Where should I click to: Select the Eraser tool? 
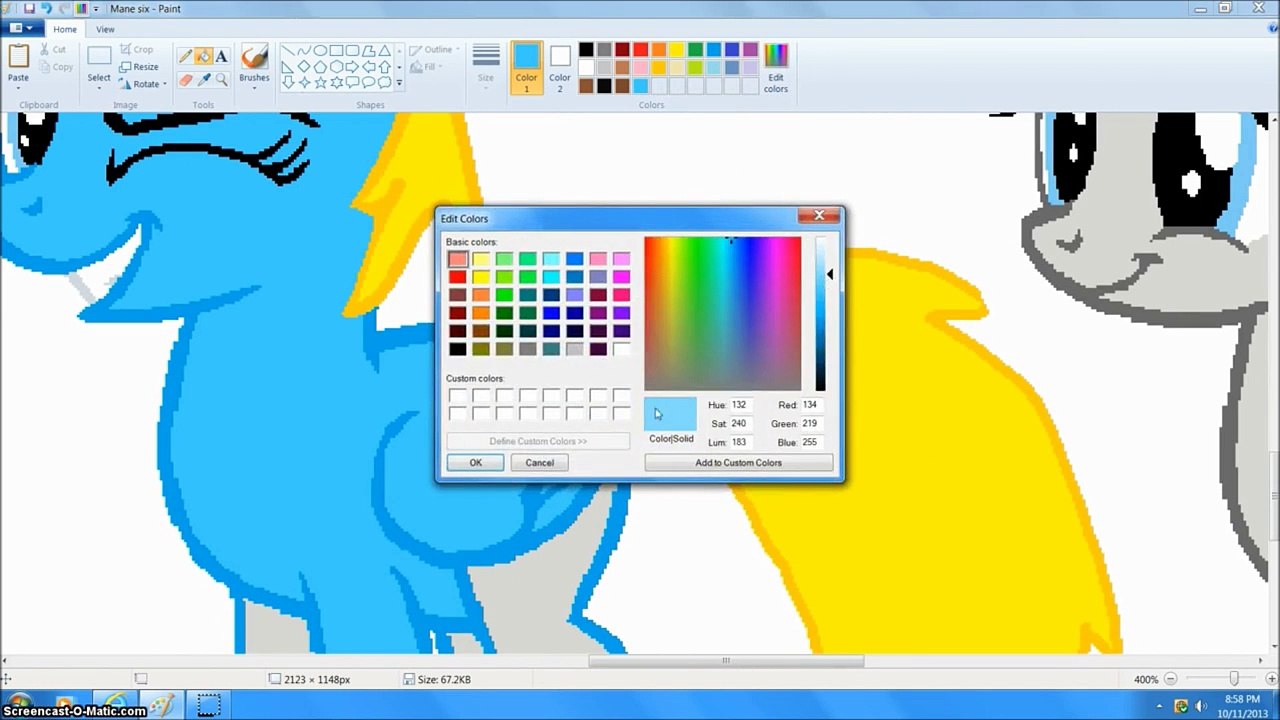pos(186,80)
